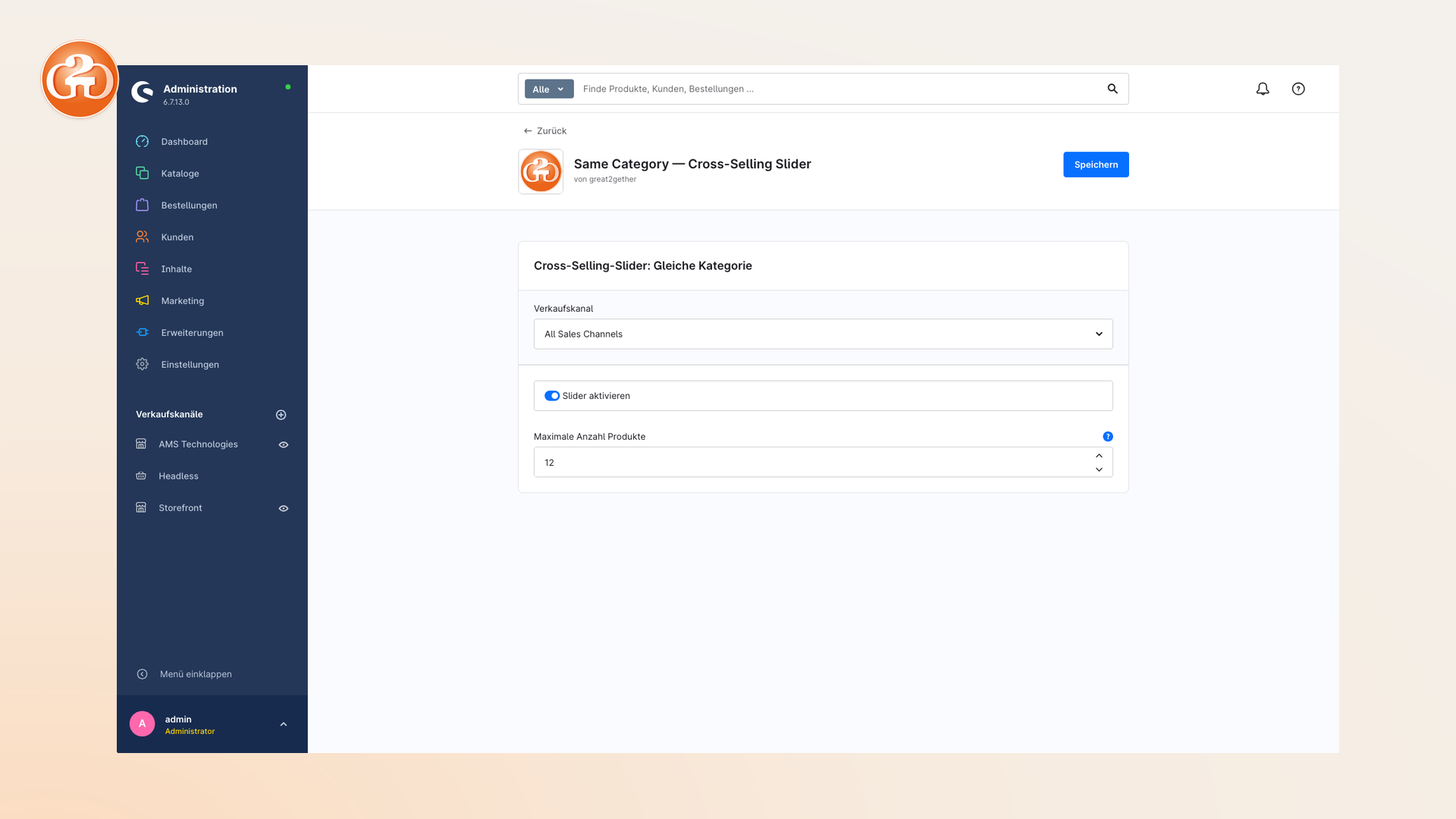Open notifications bell icon
The image size is (1456, 819).
pos(1263,89)
